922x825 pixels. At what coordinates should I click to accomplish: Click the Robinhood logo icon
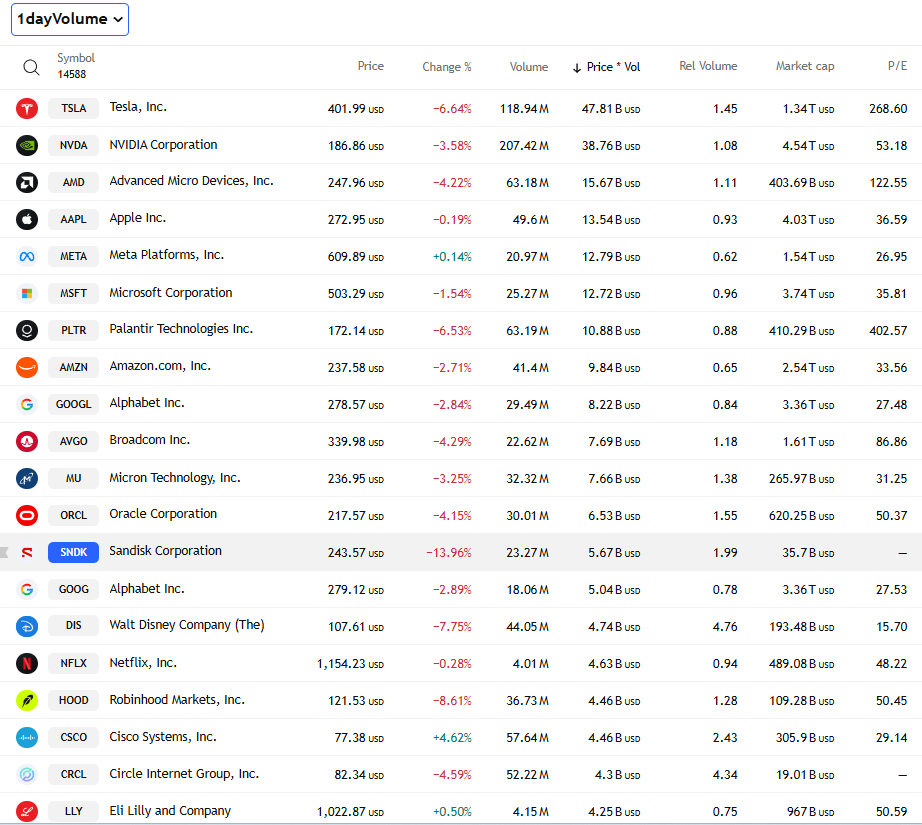pos(27,700)
